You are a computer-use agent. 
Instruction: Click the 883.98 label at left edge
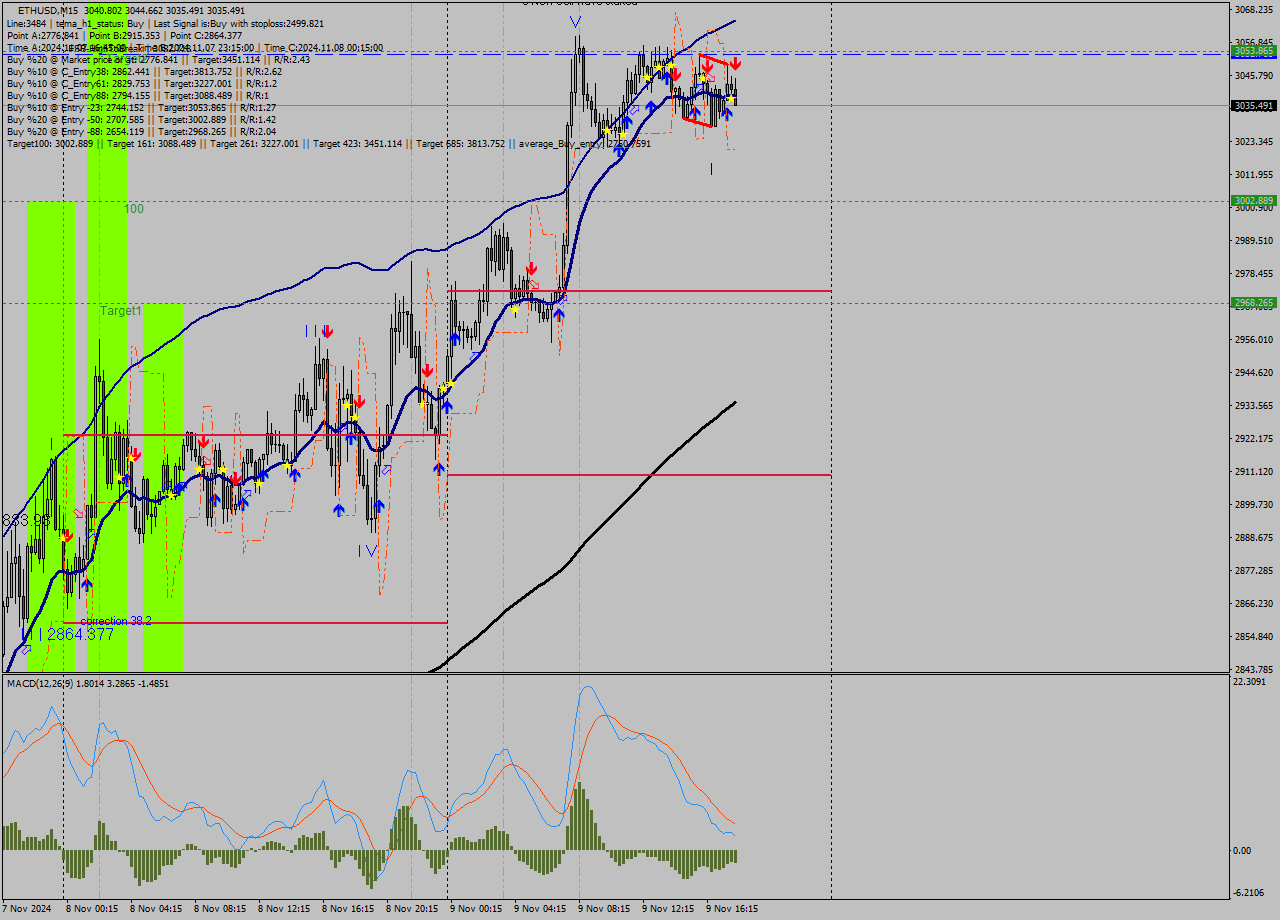tap(26, 520)
